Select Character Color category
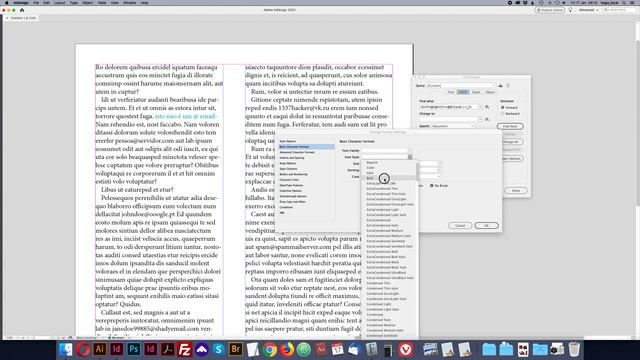The height and width of the screenshot is (360, 640). pyautogui.click(x=289, y=180)
